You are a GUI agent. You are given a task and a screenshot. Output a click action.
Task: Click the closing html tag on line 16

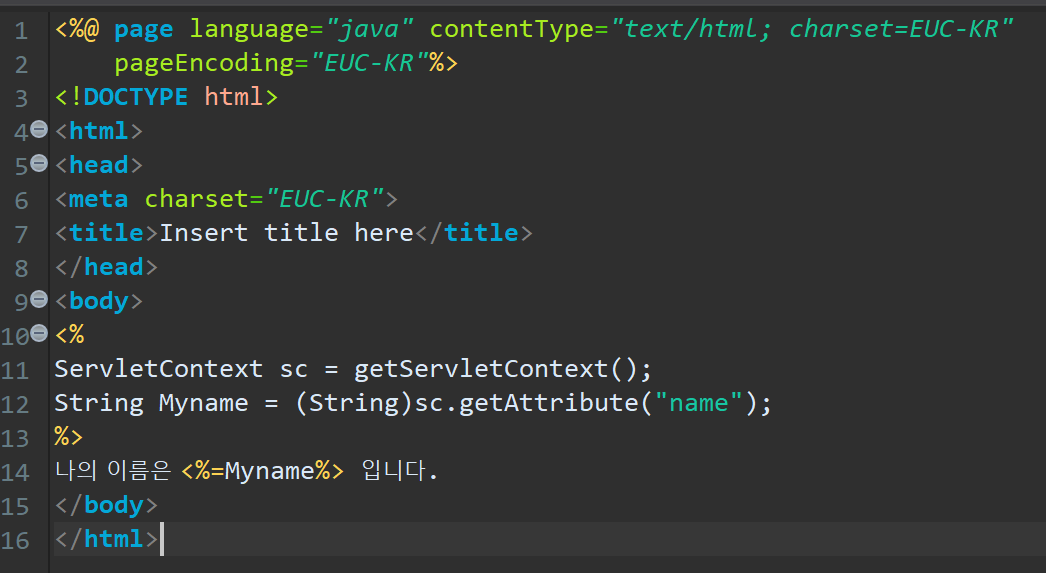pyautogui.click(x=106, y=539)
